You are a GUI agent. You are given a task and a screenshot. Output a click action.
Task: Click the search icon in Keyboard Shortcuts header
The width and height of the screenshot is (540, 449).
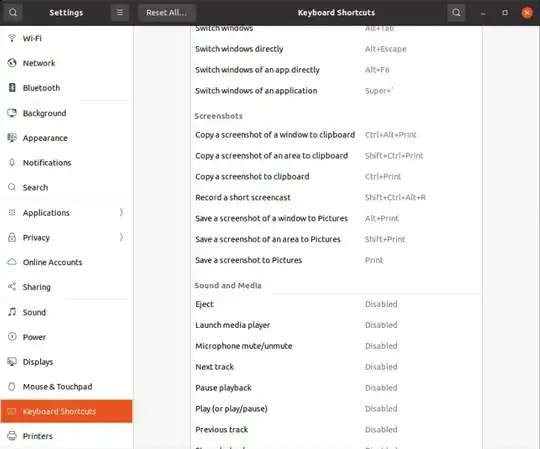point(456,13)
